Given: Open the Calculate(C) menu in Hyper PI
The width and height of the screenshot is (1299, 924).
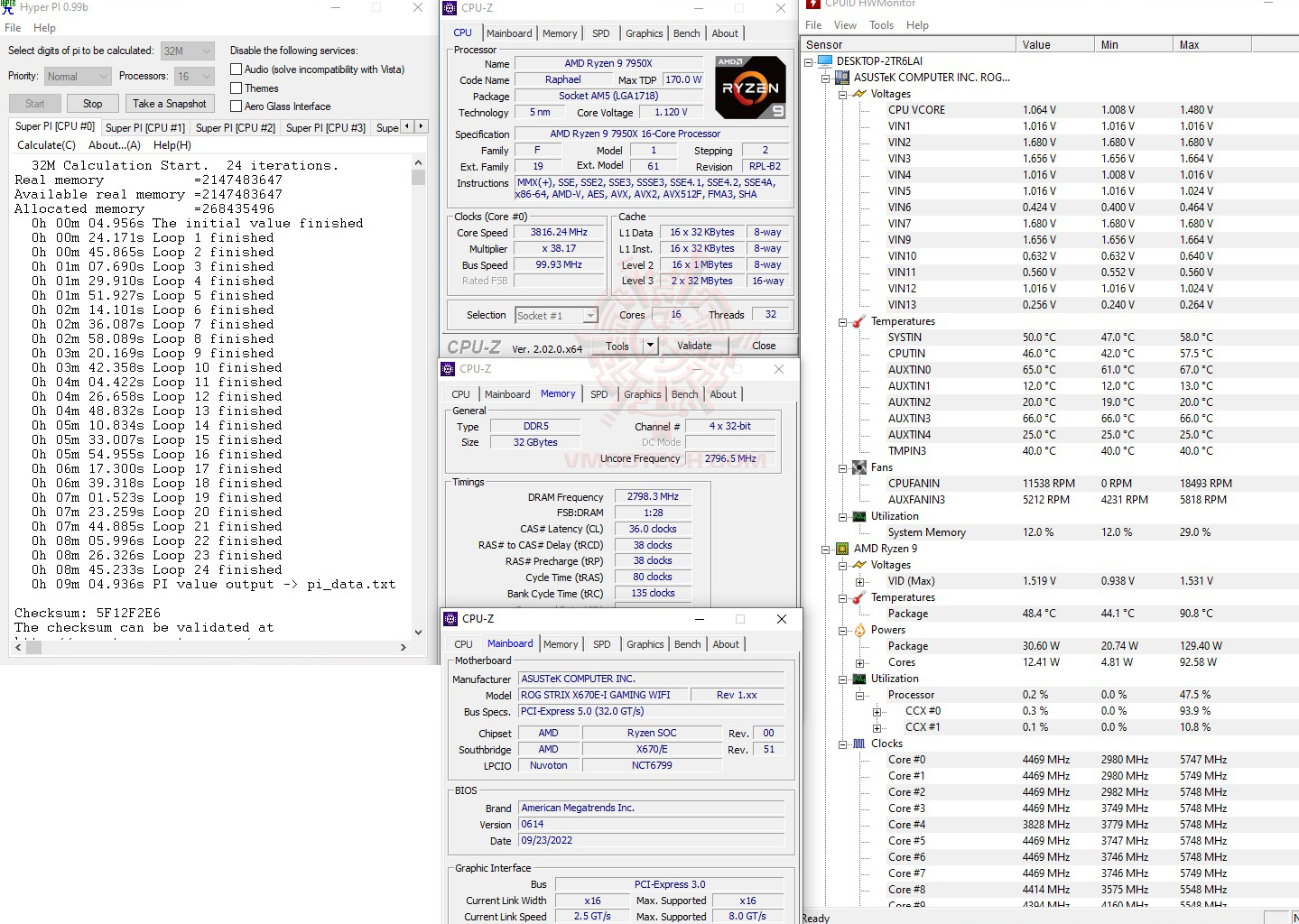Looking at the screenshot, I should [x=46, y=145].
